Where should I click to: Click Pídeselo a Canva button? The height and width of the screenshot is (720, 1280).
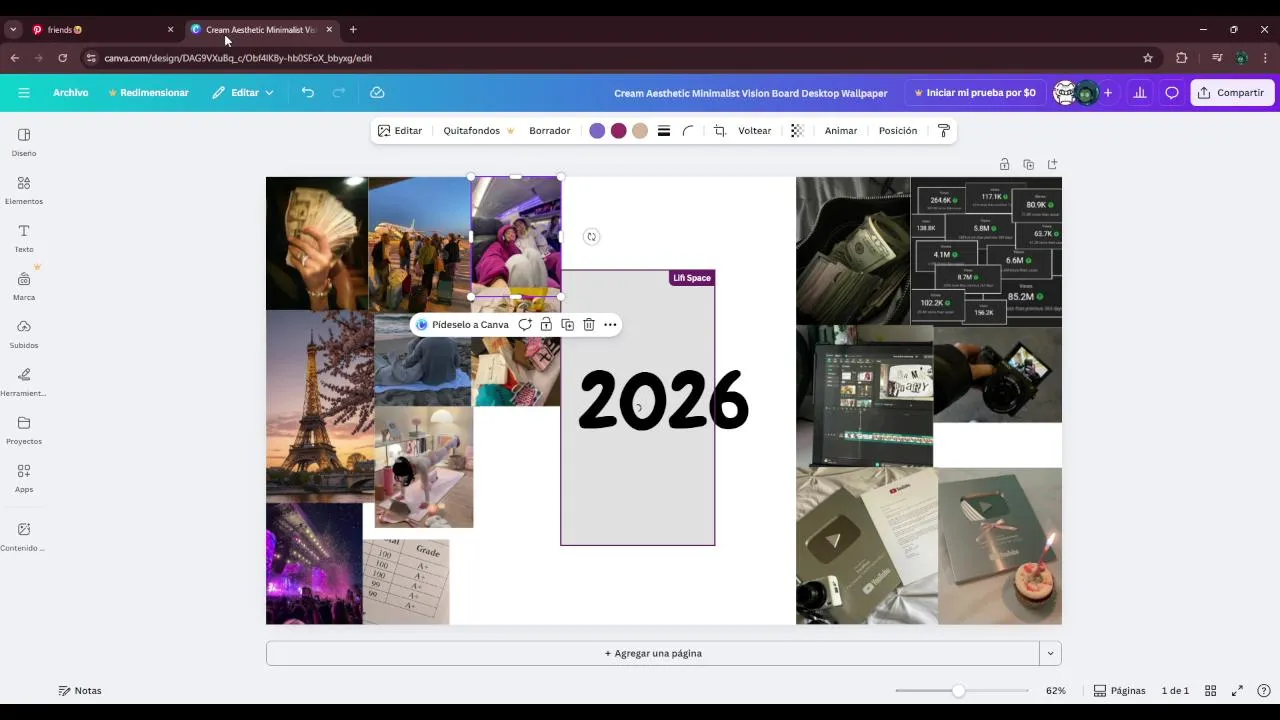click(x=462, y=324)
